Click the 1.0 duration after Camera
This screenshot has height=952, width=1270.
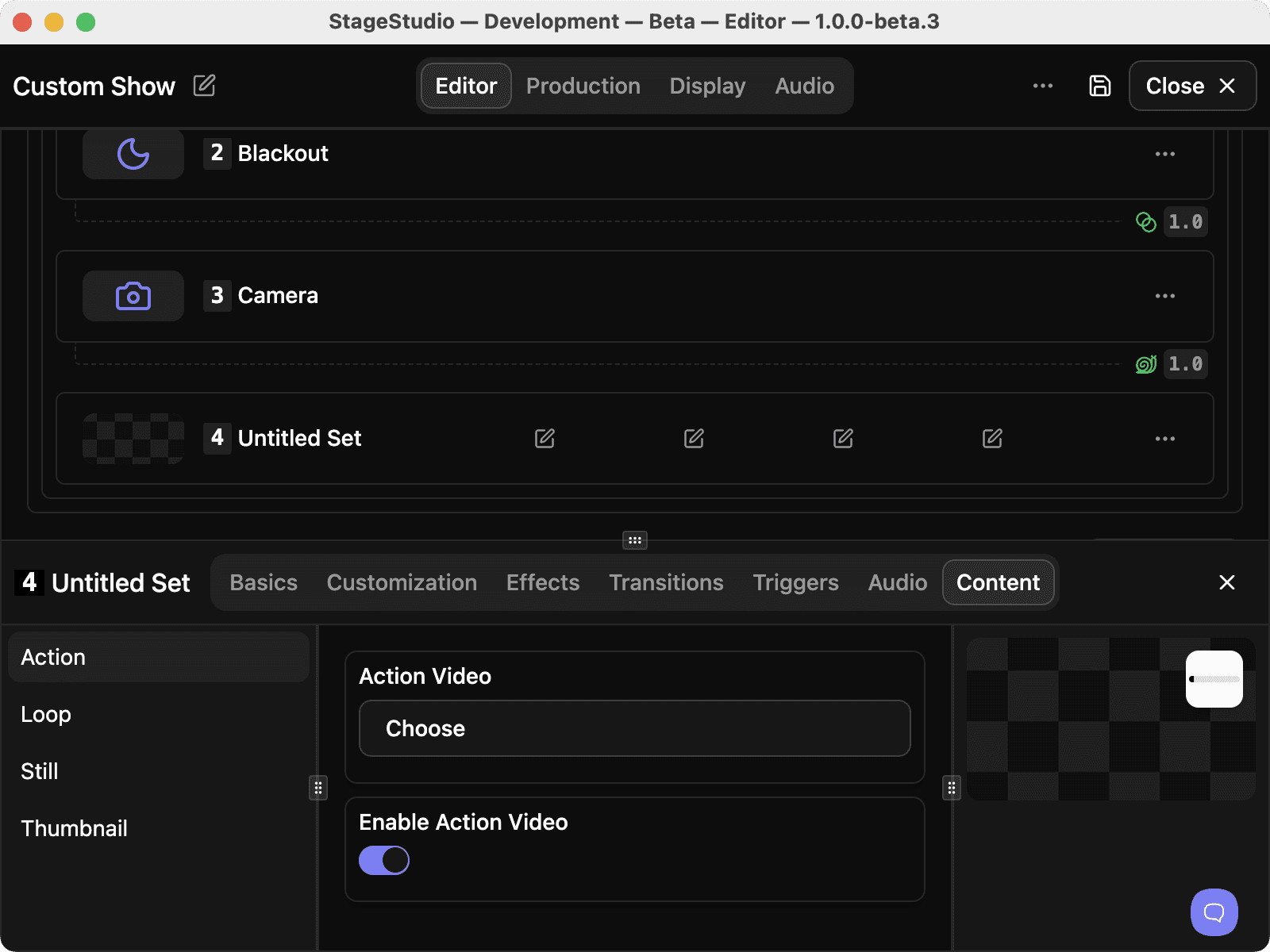(1186, 364)
